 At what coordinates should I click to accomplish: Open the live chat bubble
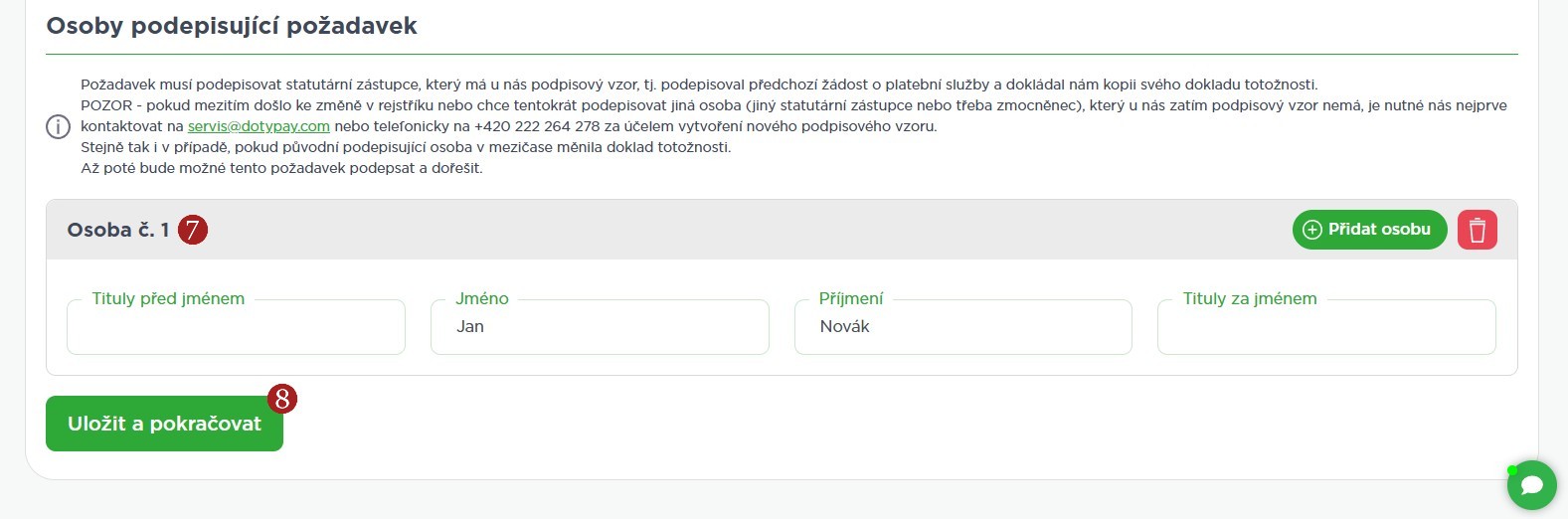(1532, 484)
